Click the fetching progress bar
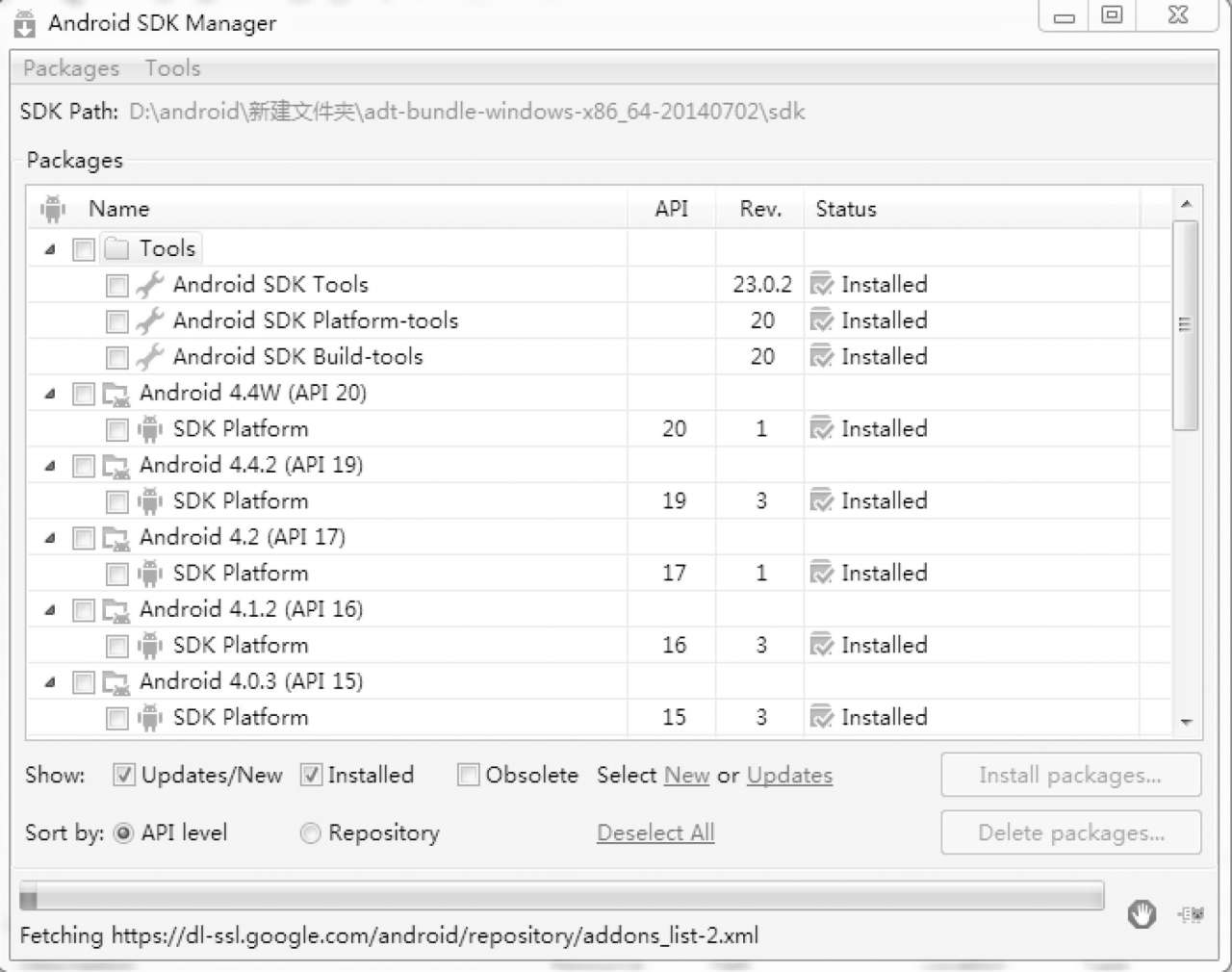This screenshot has height=972, width=1232. point(562,897)
